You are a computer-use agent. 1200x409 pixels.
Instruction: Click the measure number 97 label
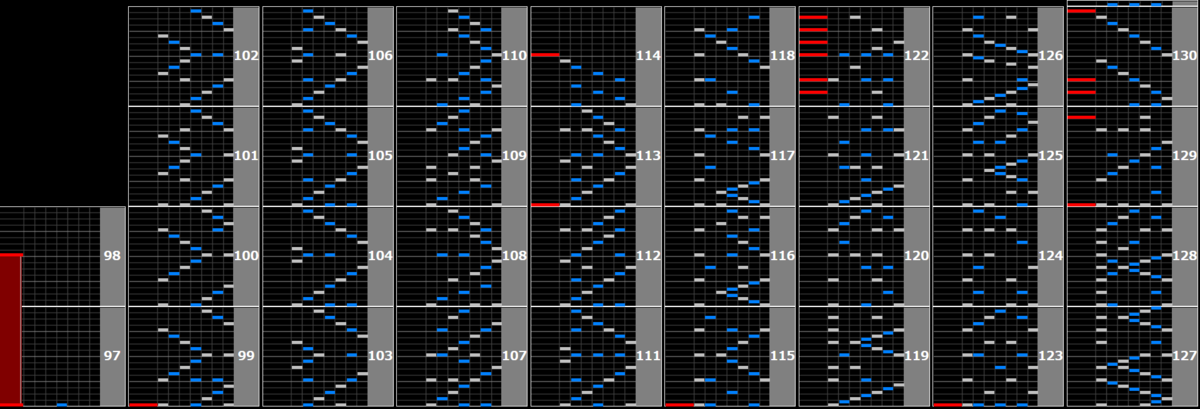112,356
